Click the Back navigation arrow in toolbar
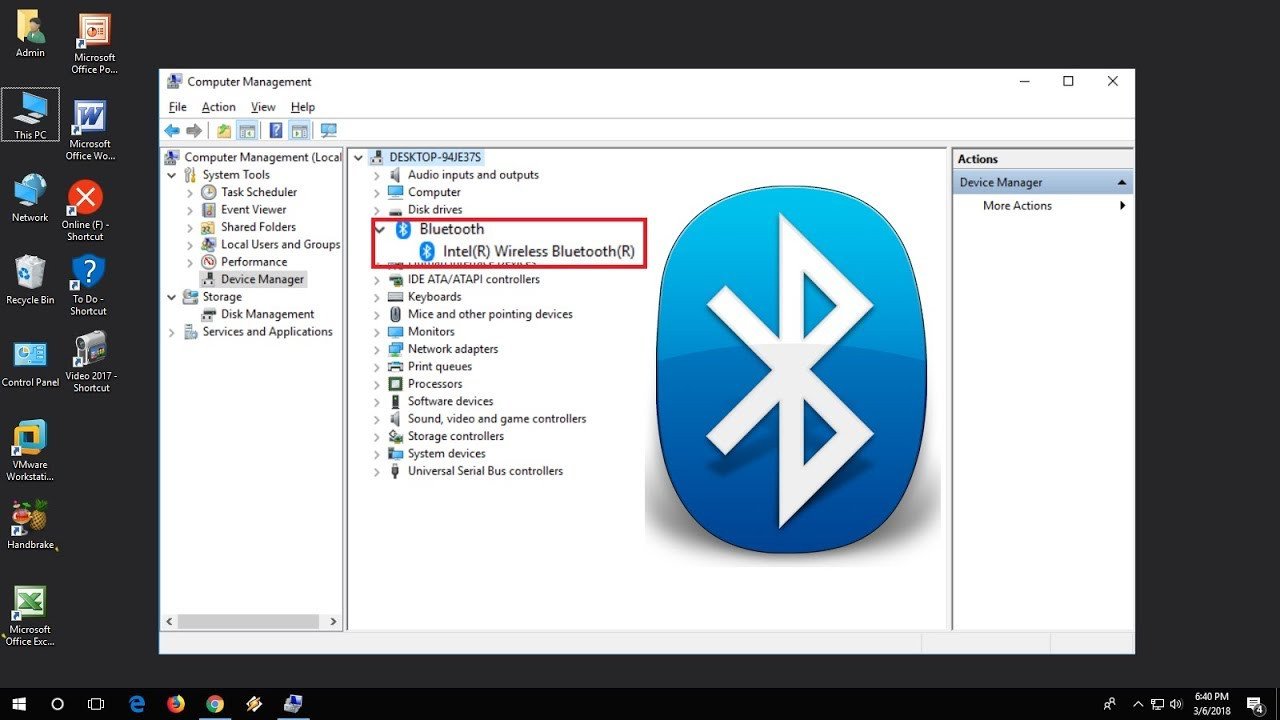1280x720 pixels. [172, 130]
